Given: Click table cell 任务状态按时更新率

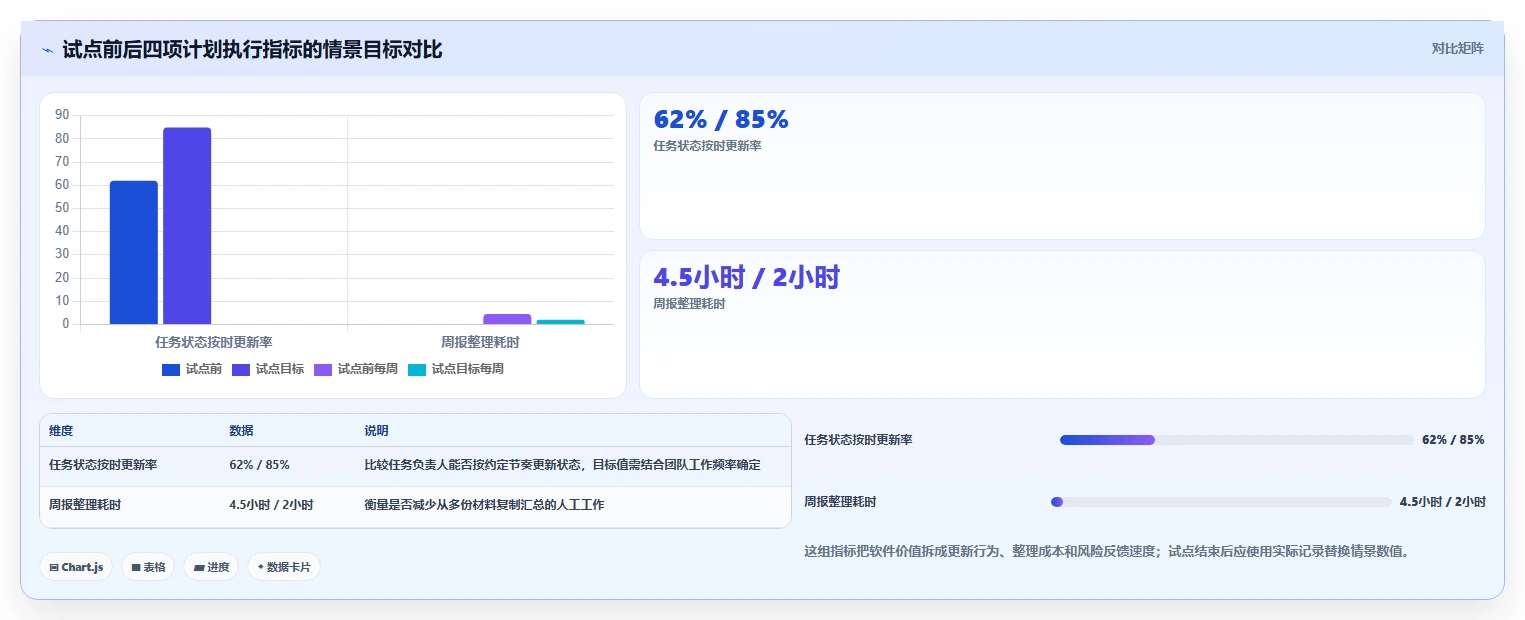Looking at the screenshot, I should 103,465.
